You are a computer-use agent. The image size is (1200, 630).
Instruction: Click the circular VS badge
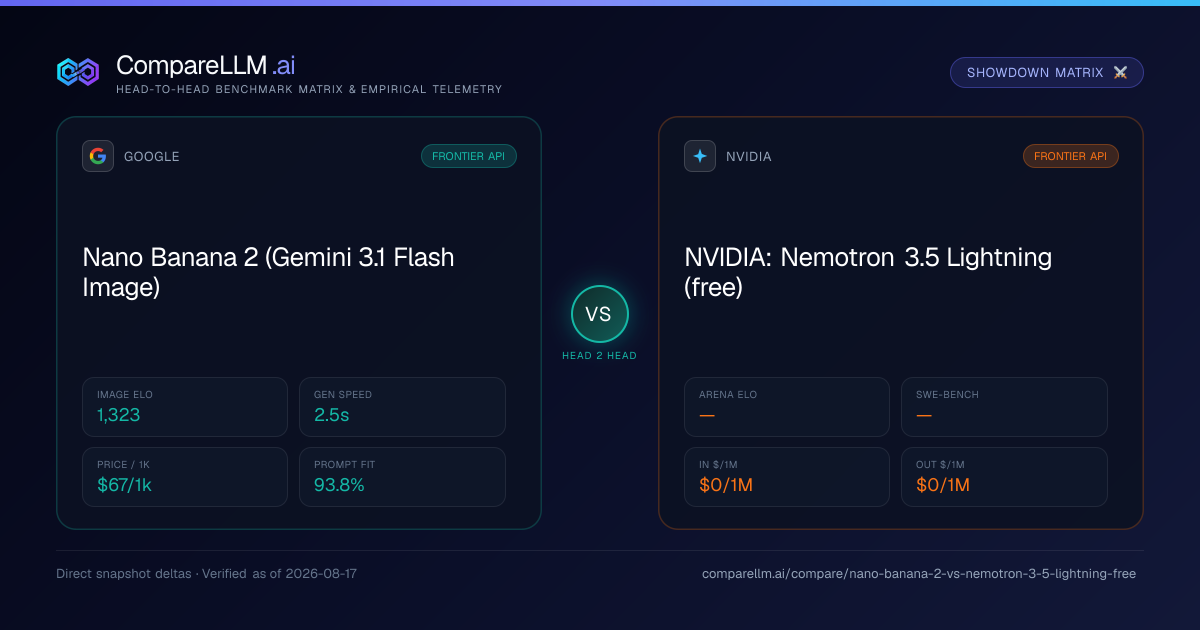(x=599, y=314)
